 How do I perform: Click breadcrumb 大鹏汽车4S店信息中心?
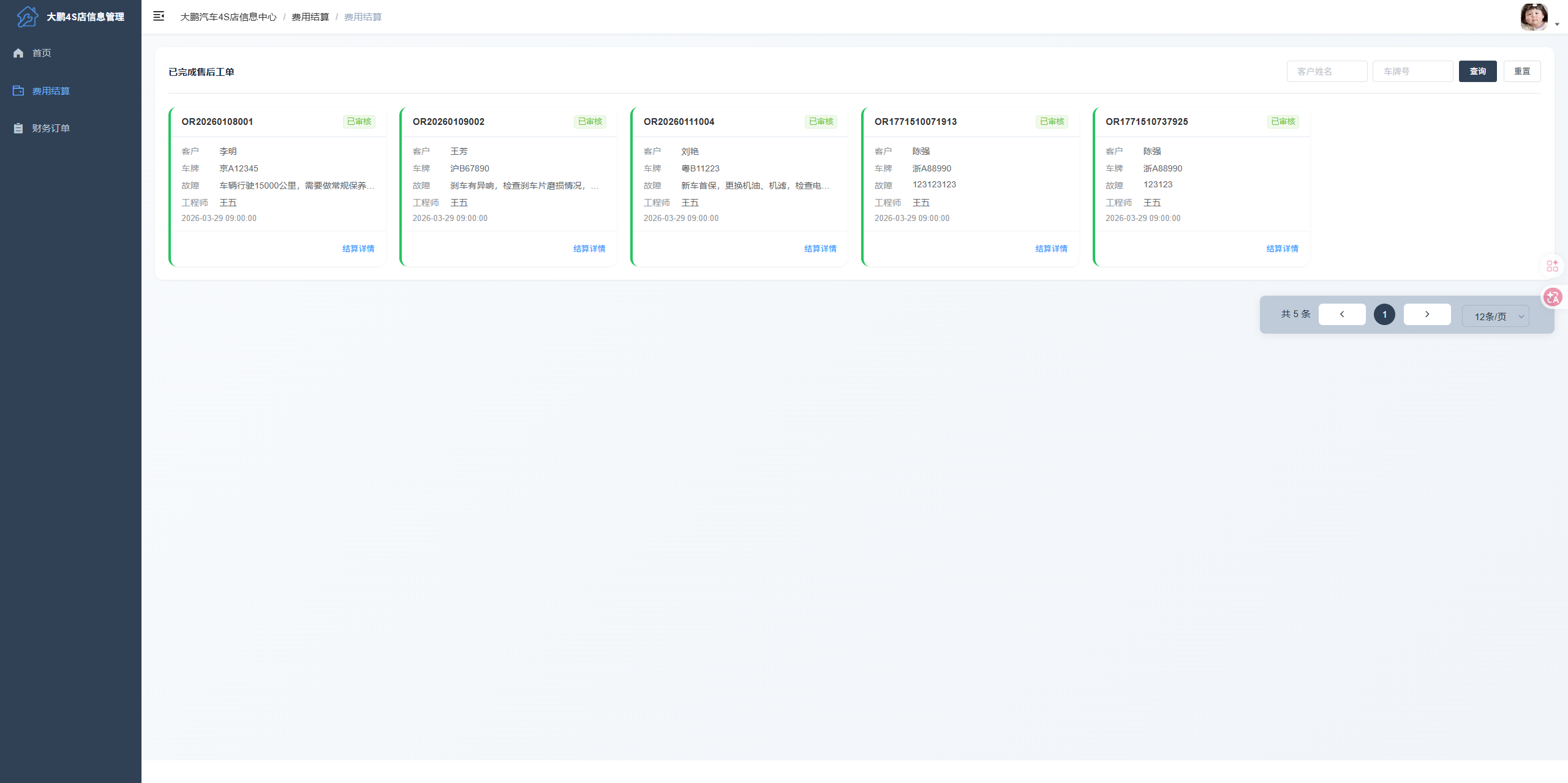click(x=228, y=17)
